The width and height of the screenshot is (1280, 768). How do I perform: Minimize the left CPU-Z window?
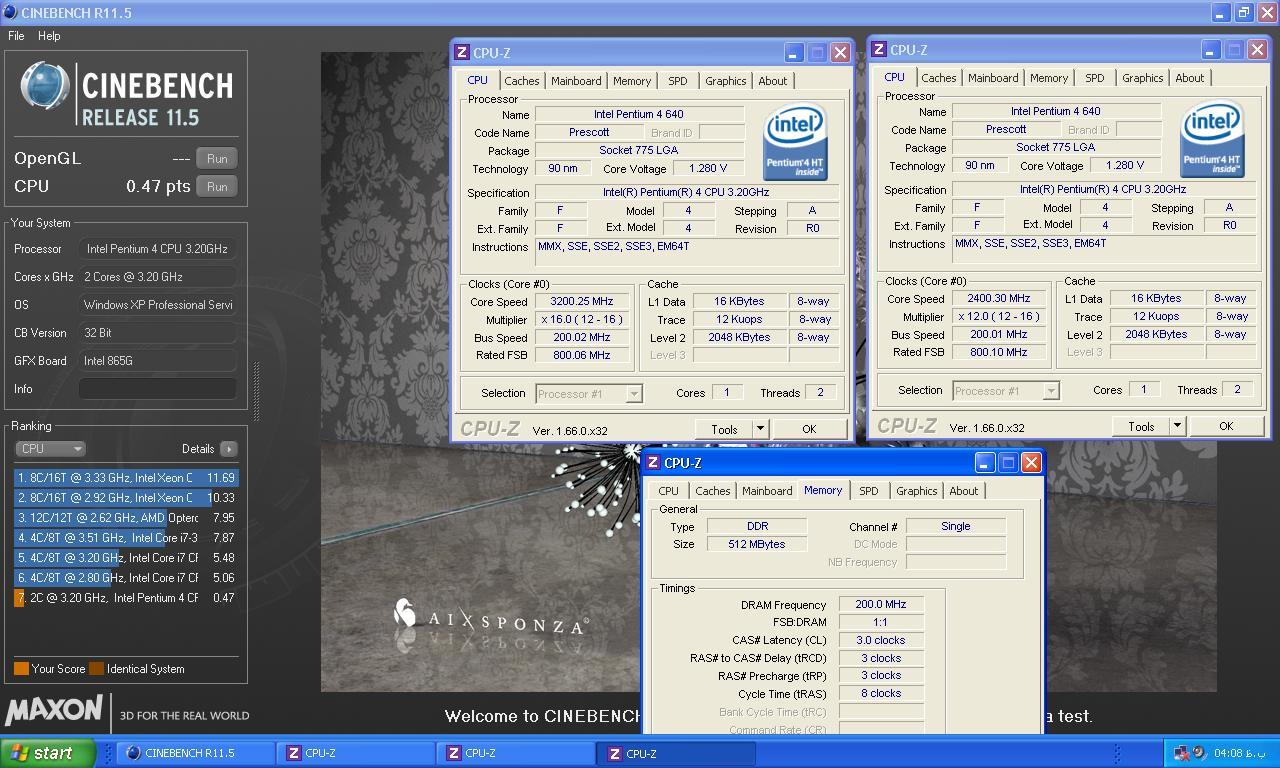794,53
